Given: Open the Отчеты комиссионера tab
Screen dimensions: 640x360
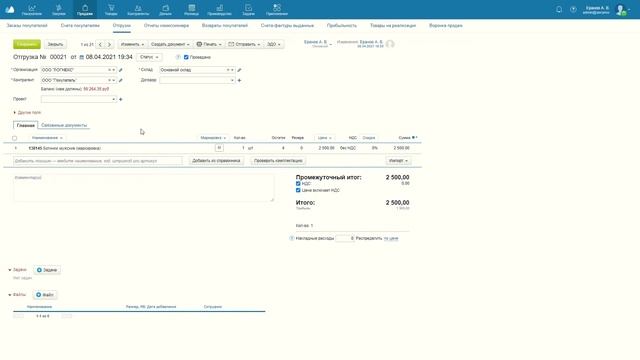Looking at the screenshot, I should (x=166, y=25).
